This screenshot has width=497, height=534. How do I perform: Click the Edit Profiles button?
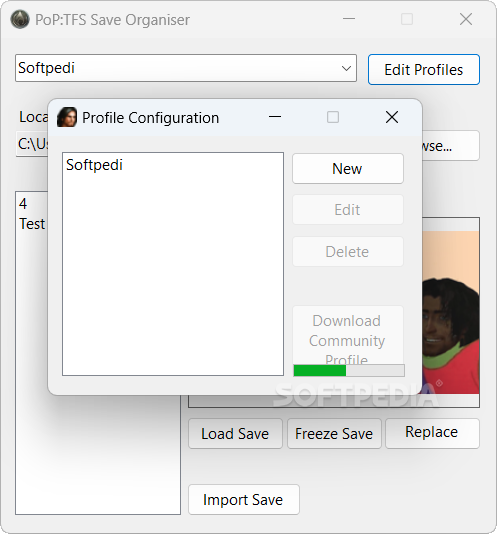[424, 69]
